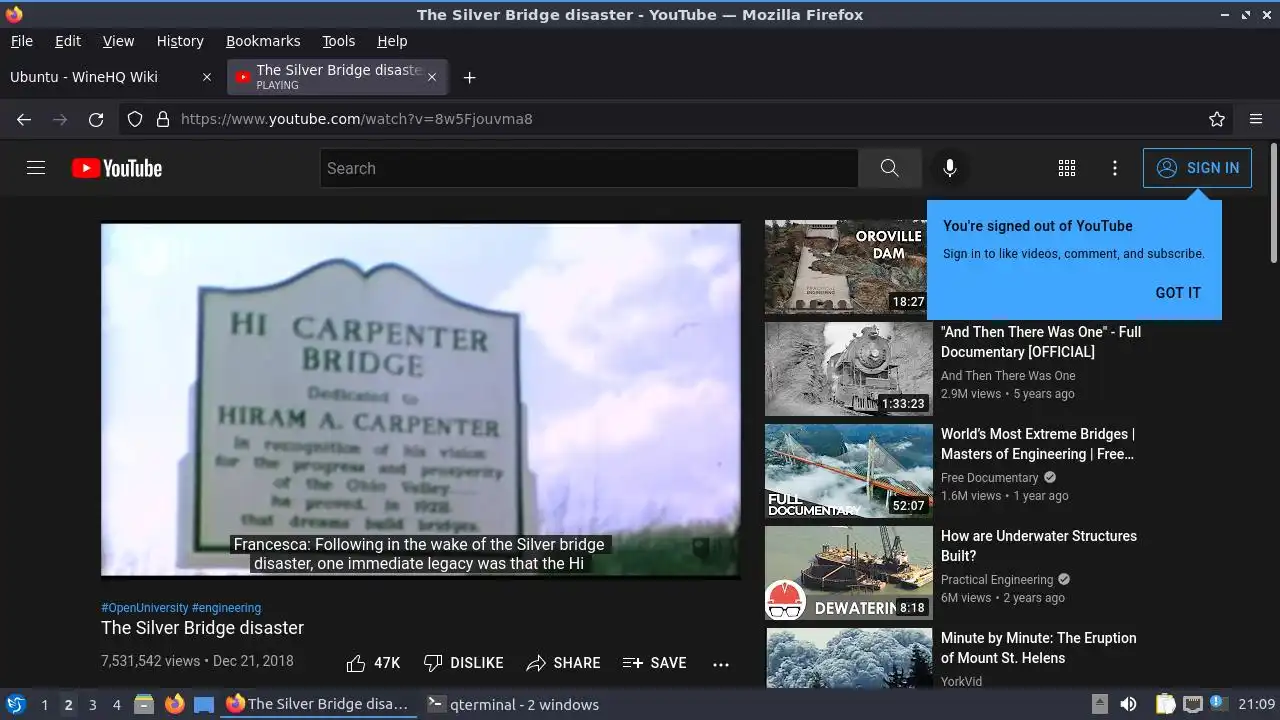
Task: Click the SIGN IN button
Action: 1197,168
